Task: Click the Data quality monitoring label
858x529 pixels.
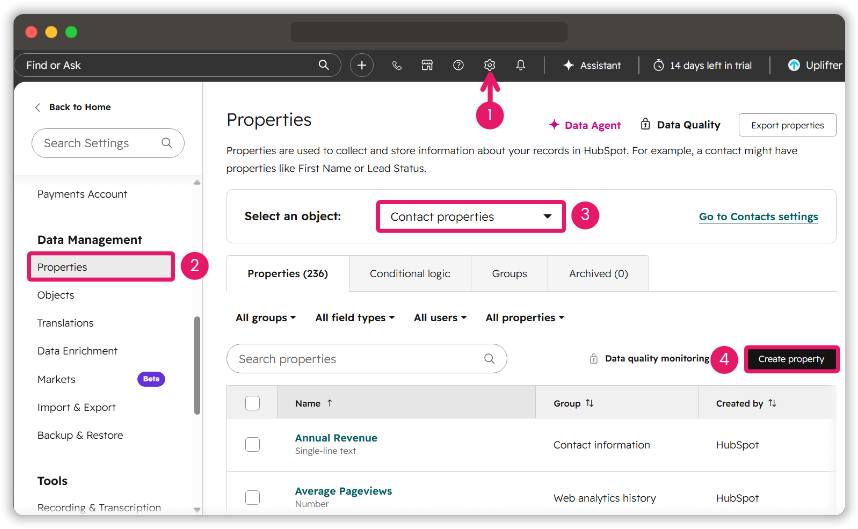Action: point(657,358)
